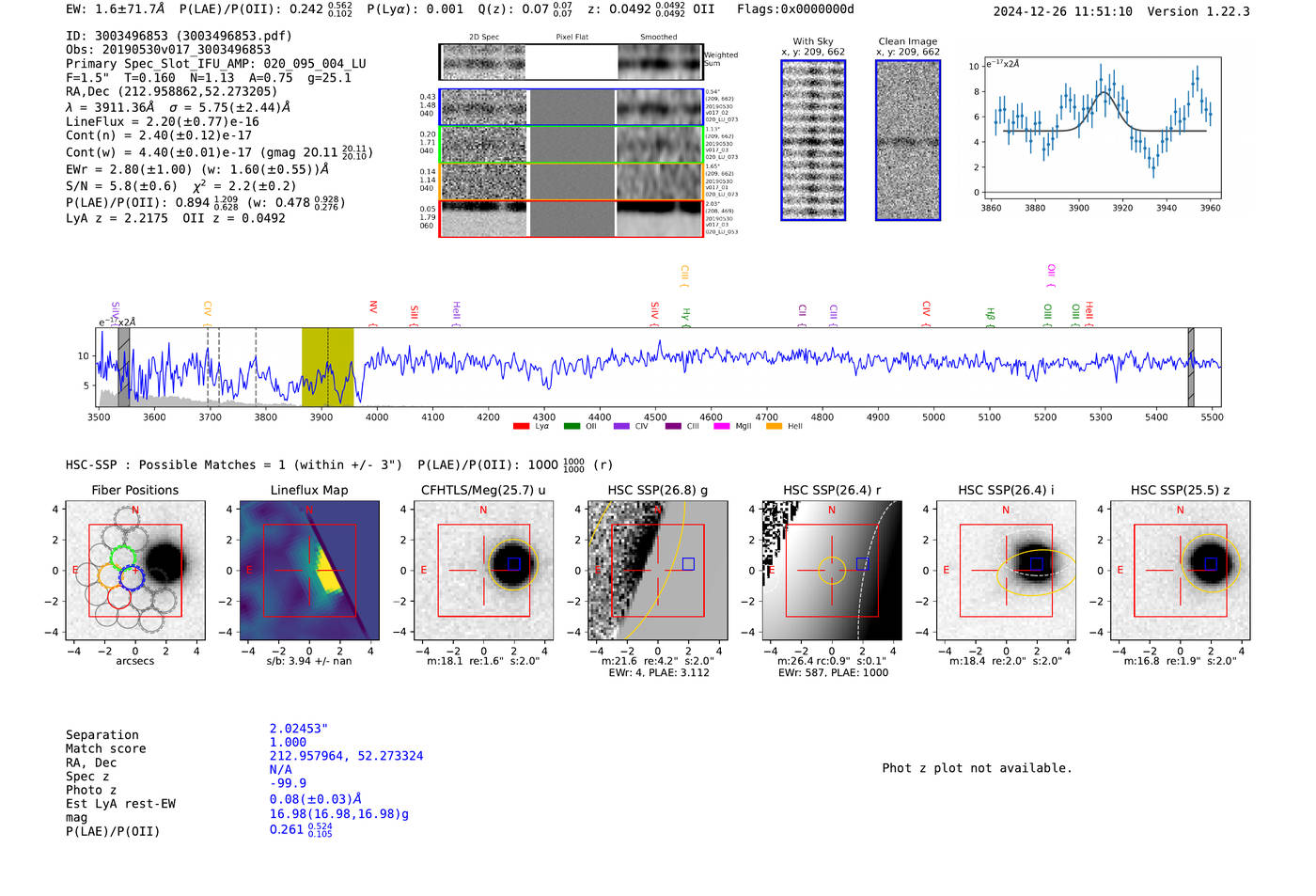
Task: Click the timestamp 2024-12-26 11:51:10
Action: (1063, 11)
